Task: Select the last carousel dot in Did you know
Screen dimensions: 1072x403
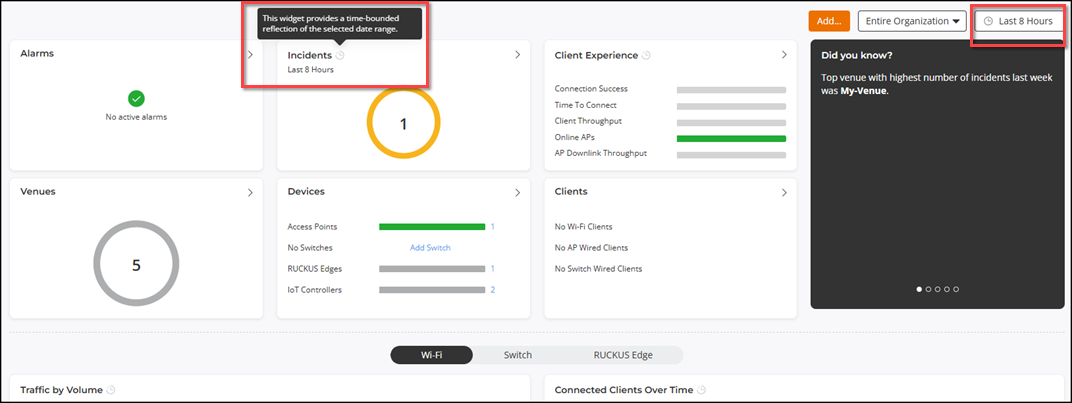Action: (956, 289)
